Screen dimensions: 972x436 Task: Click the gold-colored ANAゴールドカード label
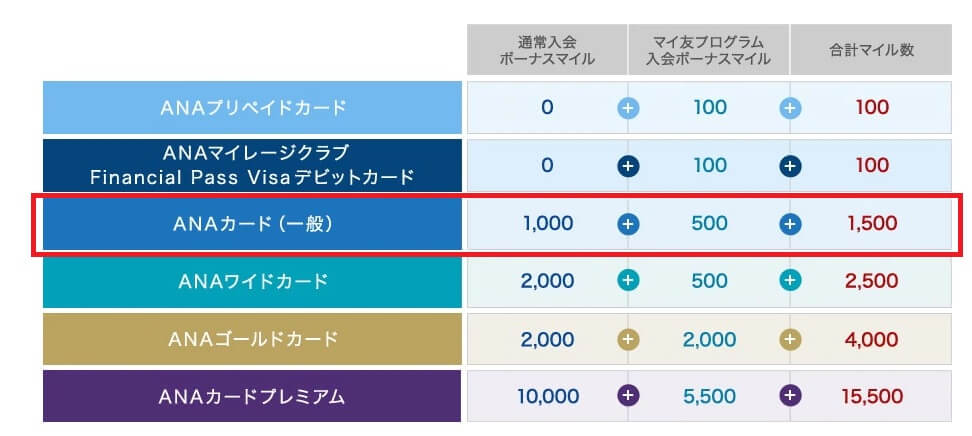pos(253,339)
